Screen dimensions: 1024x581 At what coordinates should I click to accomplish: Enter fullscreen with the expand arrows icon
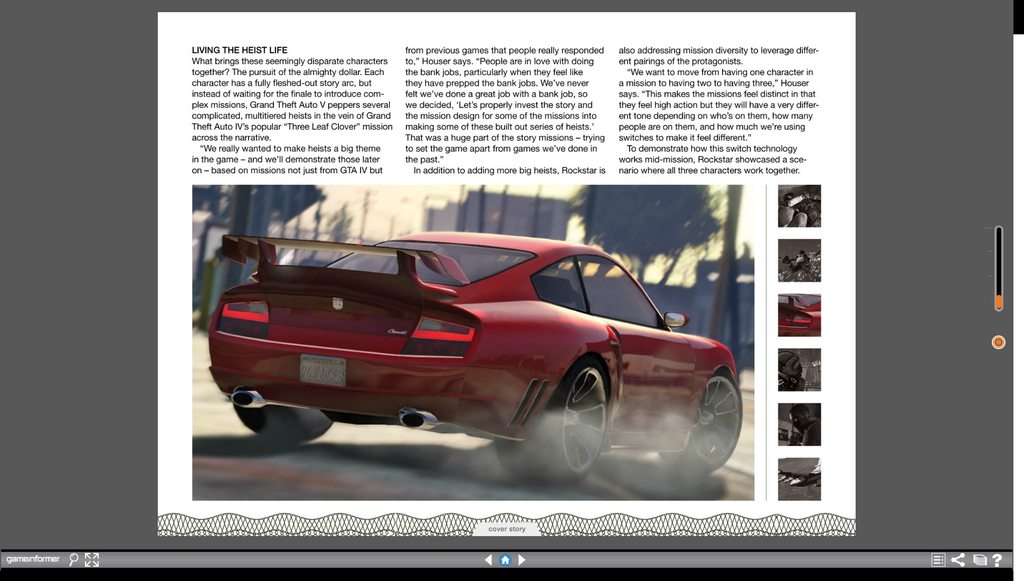(92, 560)
